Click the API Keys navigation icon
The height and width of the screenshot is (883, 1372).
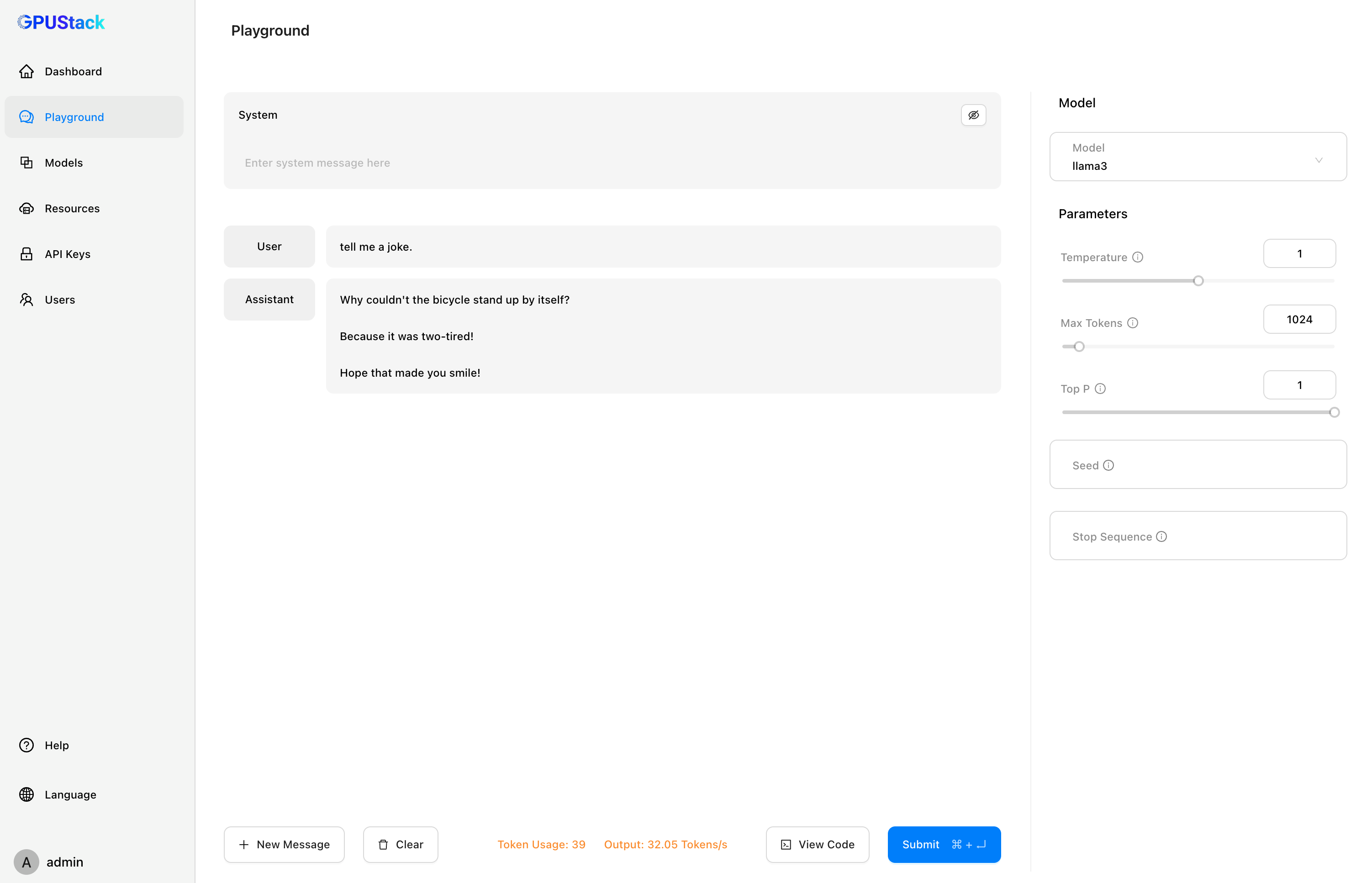[x=27, y=254]
